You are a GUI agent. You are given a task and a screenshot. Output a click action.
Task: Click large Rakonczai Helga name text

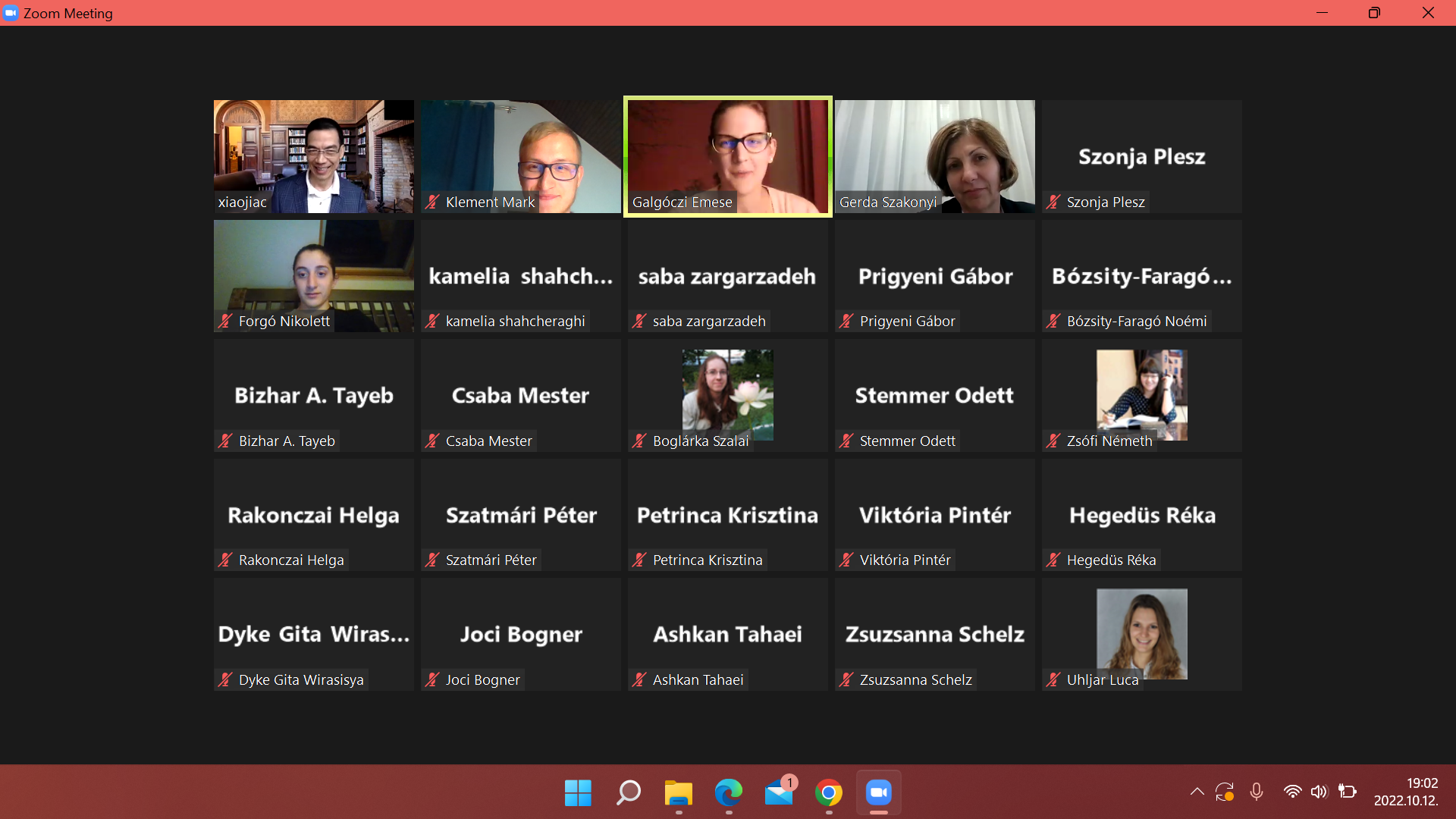click(313, 516)
